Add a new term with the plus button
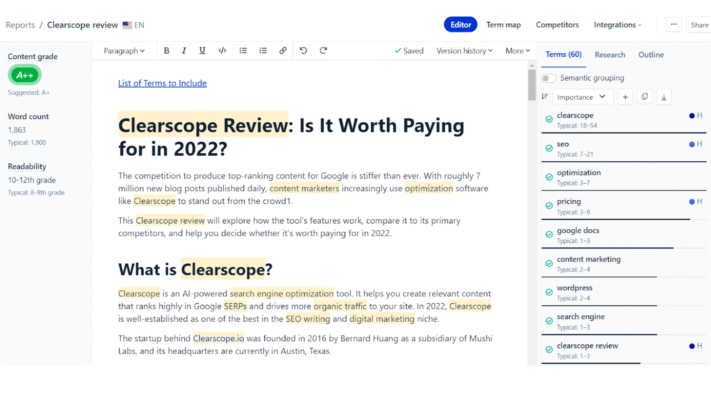The image size is (711, 400). (625, 97)
